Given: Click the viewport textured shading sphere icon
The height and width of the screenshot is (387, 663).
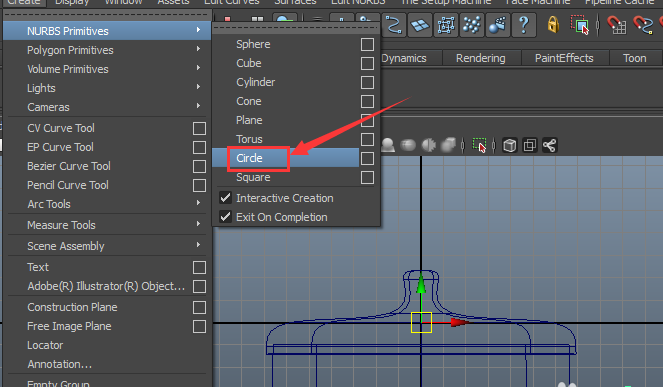Looking at the screenshot, I should [x=408, y=145].
